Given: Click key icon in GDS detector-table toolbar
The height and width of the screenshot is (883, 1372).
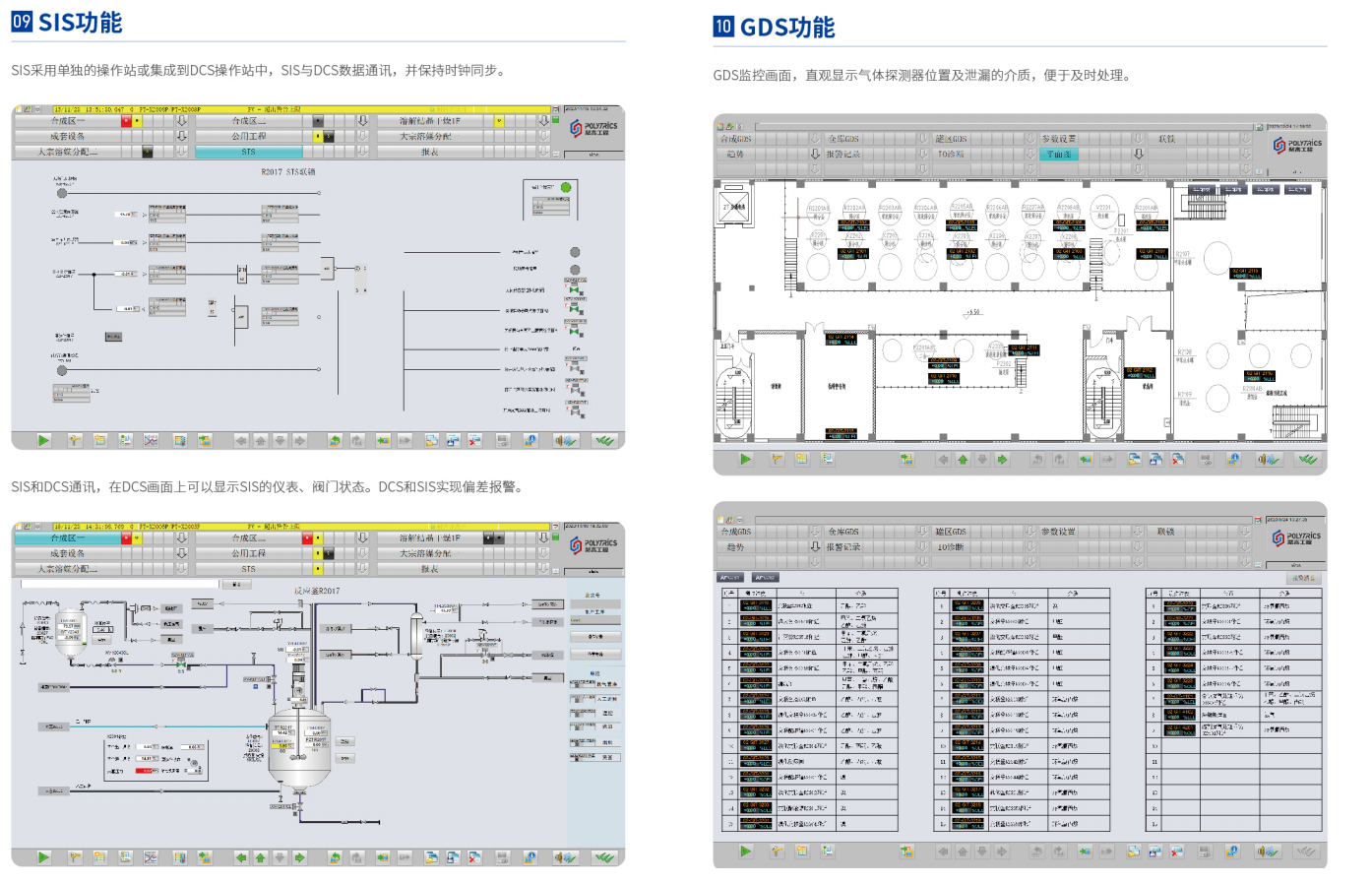Looking at the screenshot, I should pos(777,851).
